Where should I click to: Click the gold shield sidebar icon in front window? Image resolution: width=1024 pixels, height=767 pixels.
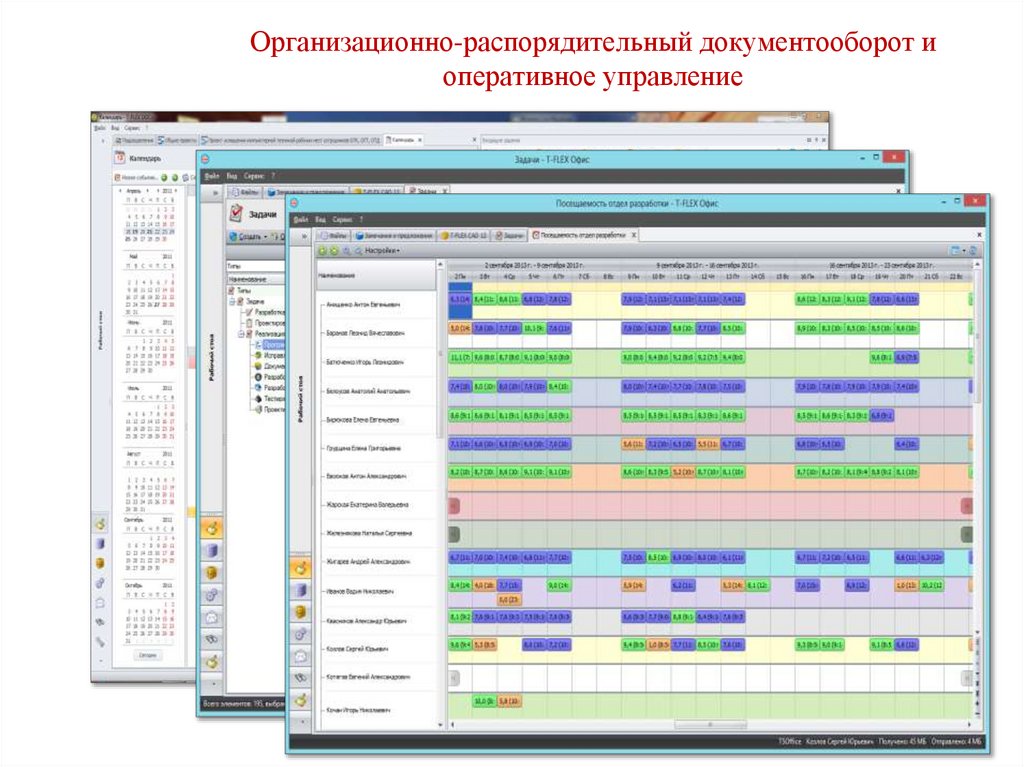(x=300, y=612)
